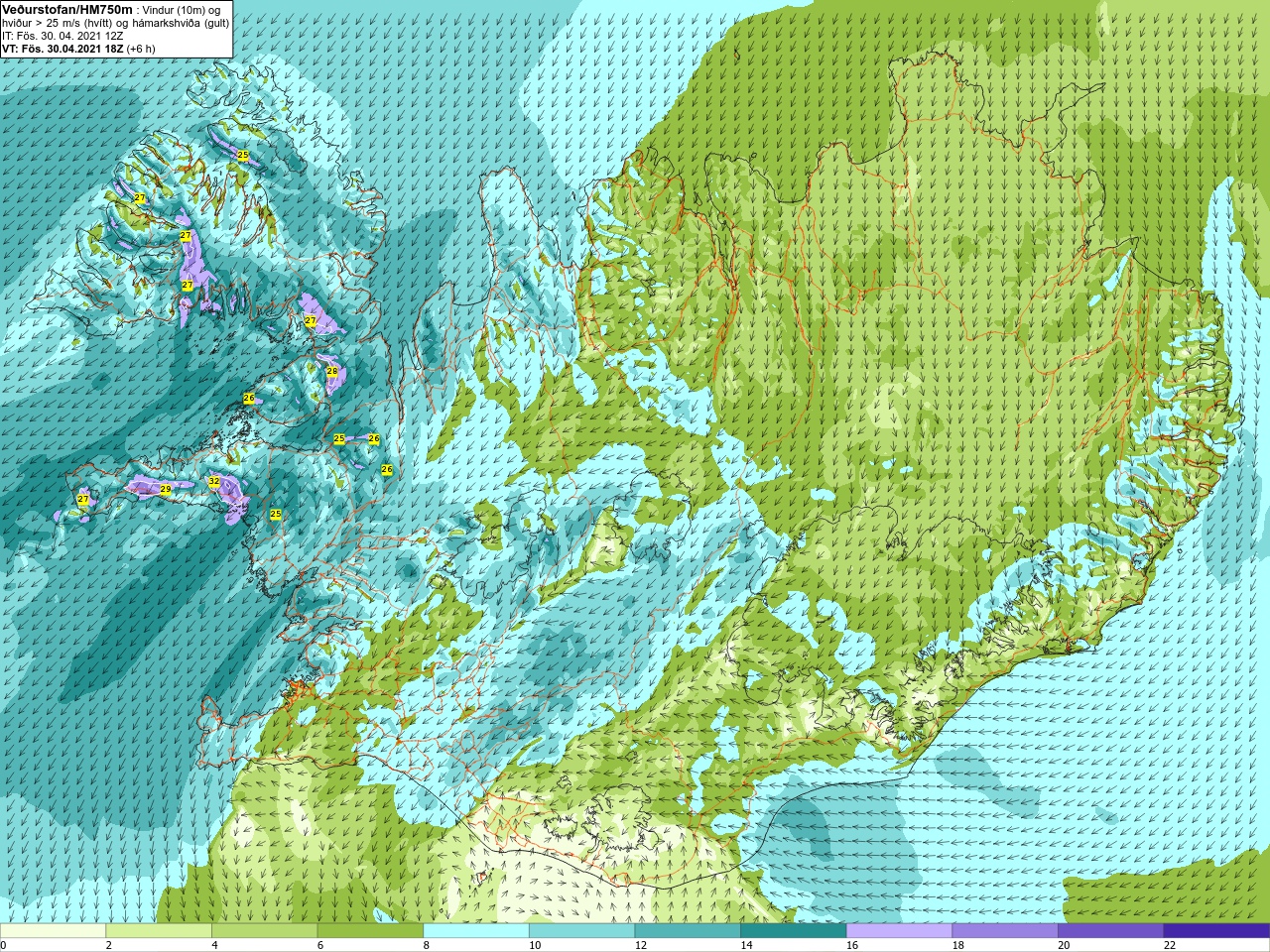The image size is (1270, 952).
Task: Click the Veðurstofan/HM750m title text
Action: [67, 9]
